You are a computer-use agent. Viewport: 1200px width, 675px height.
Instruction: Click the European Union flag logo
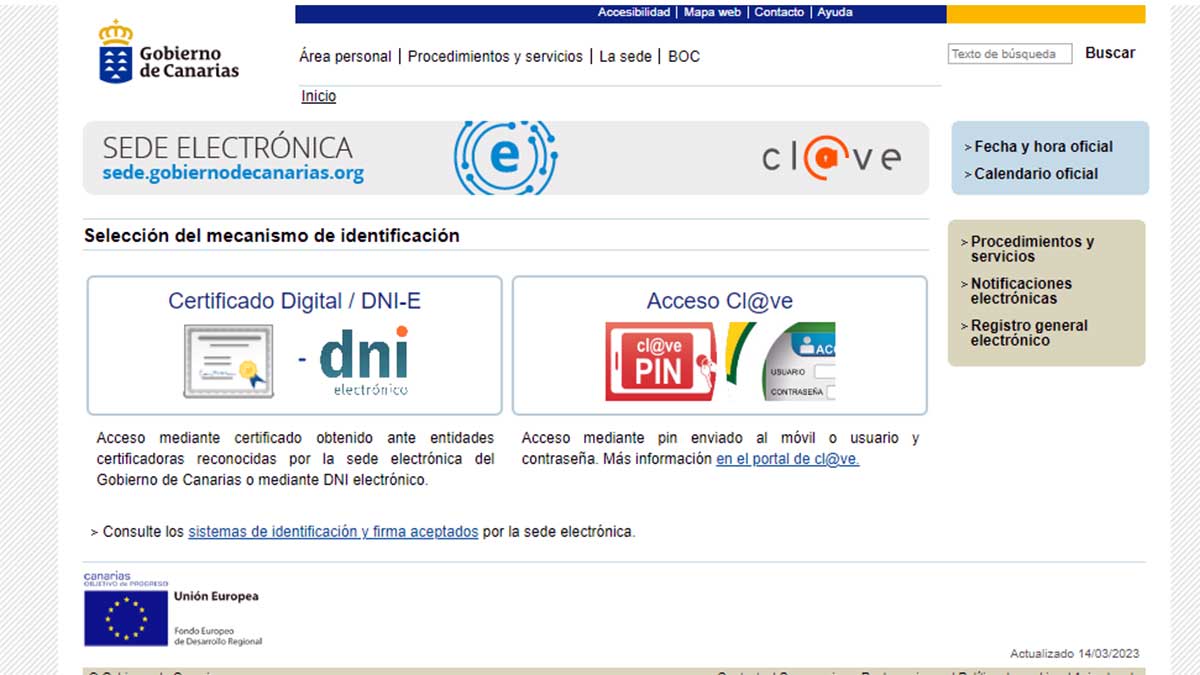click(x=126, y=617)
